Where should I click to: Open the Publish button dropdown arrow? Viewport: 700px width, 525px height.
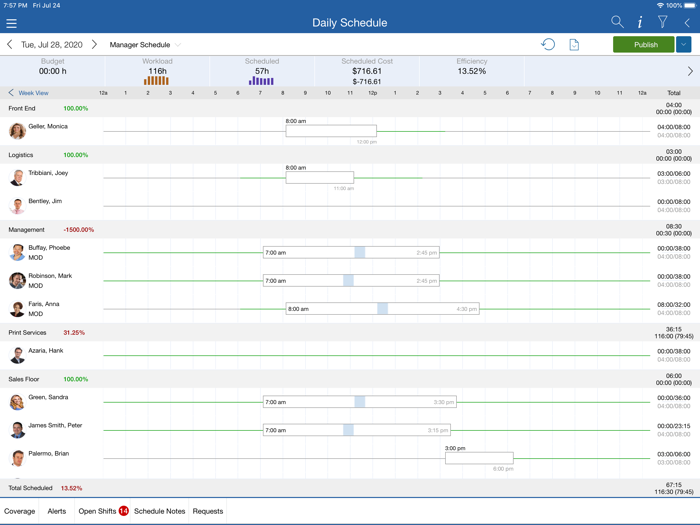pos(684,45)
